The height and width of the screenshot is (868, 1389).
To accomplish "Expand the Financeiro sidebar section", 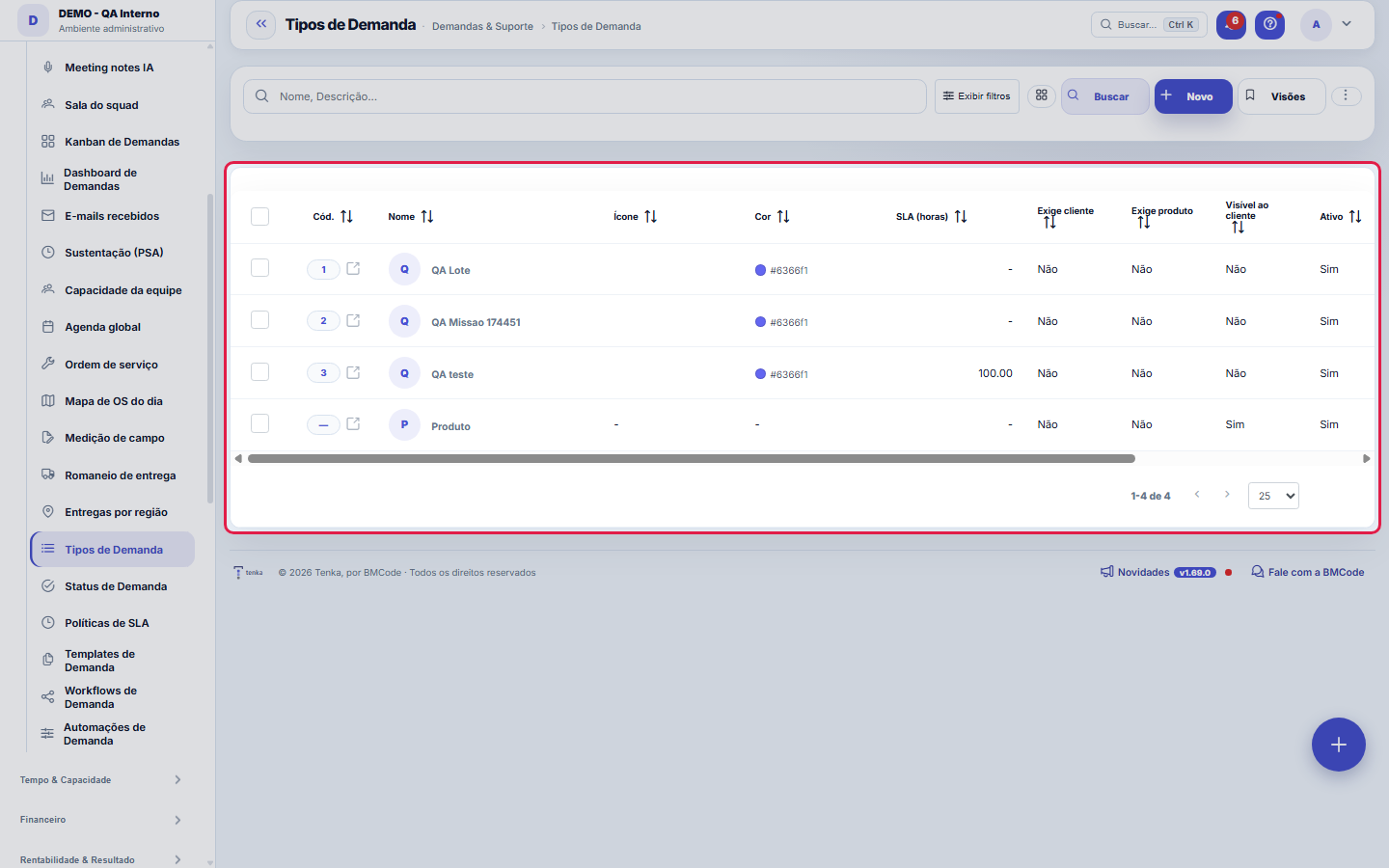I will (100, 820).
